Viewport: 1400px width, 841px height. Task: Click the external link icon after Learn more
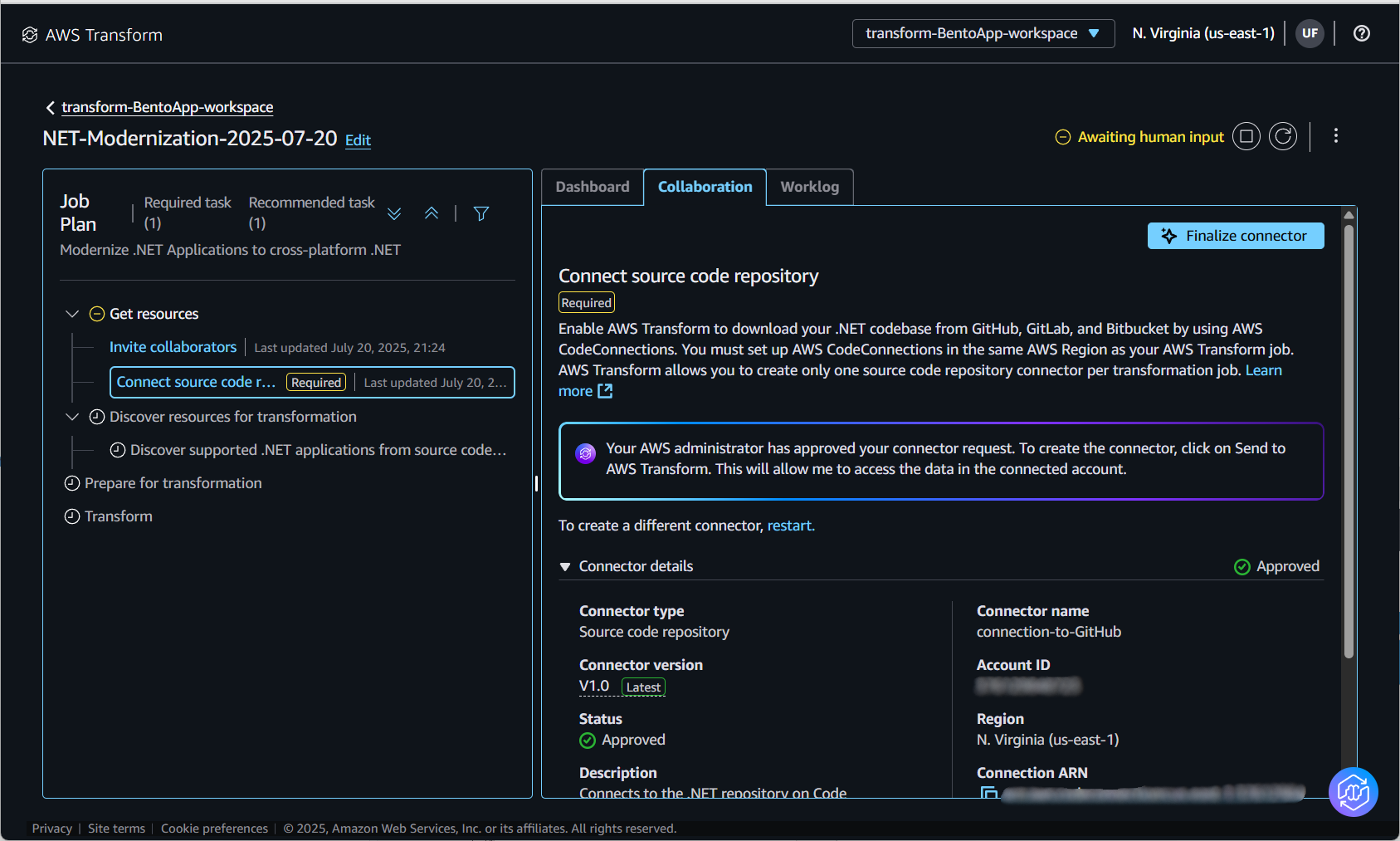605,391
